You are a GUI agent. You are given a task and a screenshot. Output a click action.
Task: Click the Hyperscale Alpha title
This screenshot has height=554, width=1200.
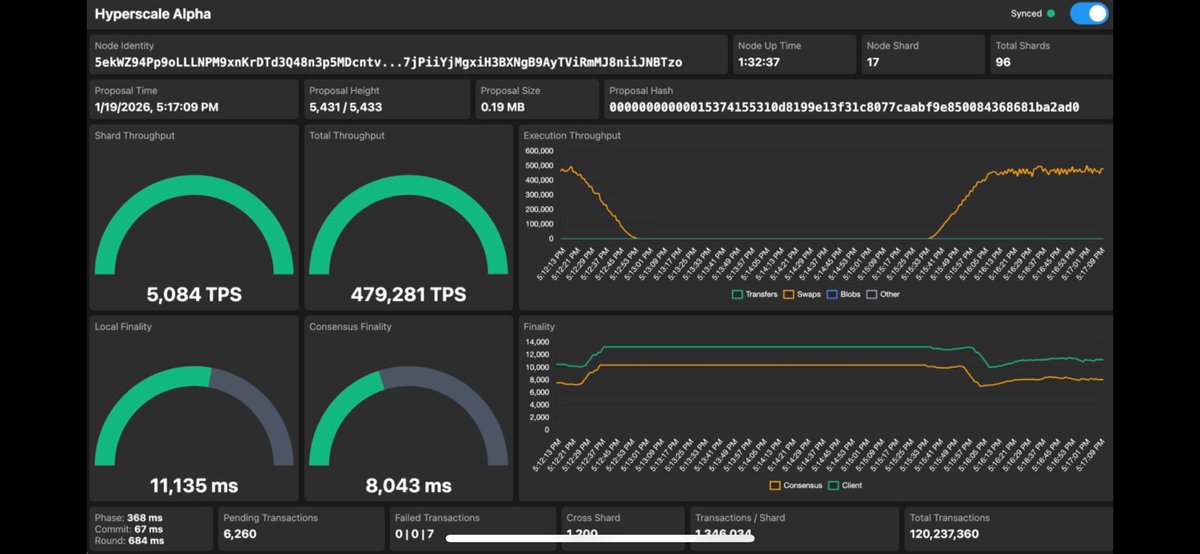point(153,14)
